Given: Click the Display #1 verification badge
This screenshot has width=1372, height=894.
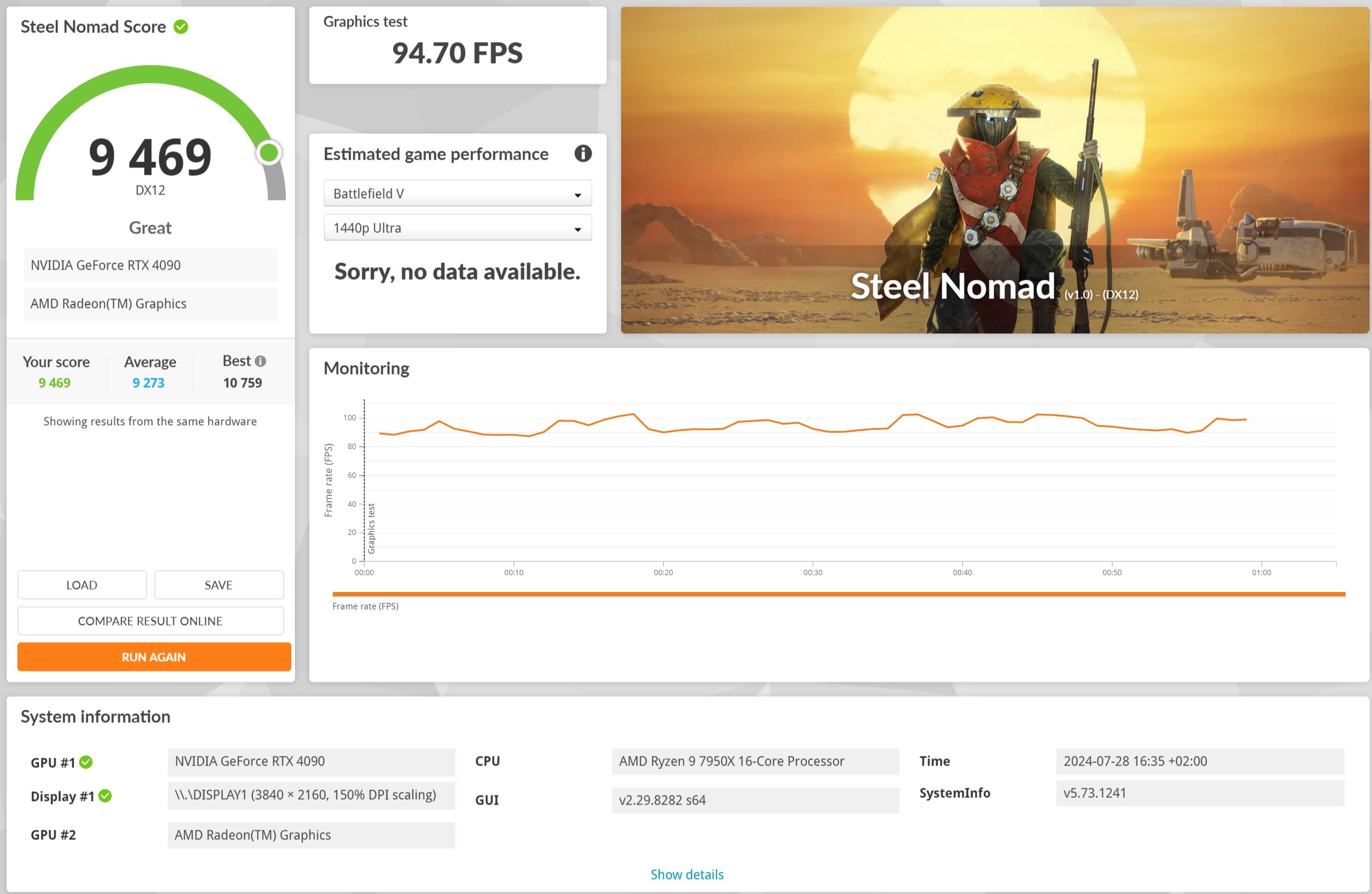Looking at the screenshot, I should point(106,796).
